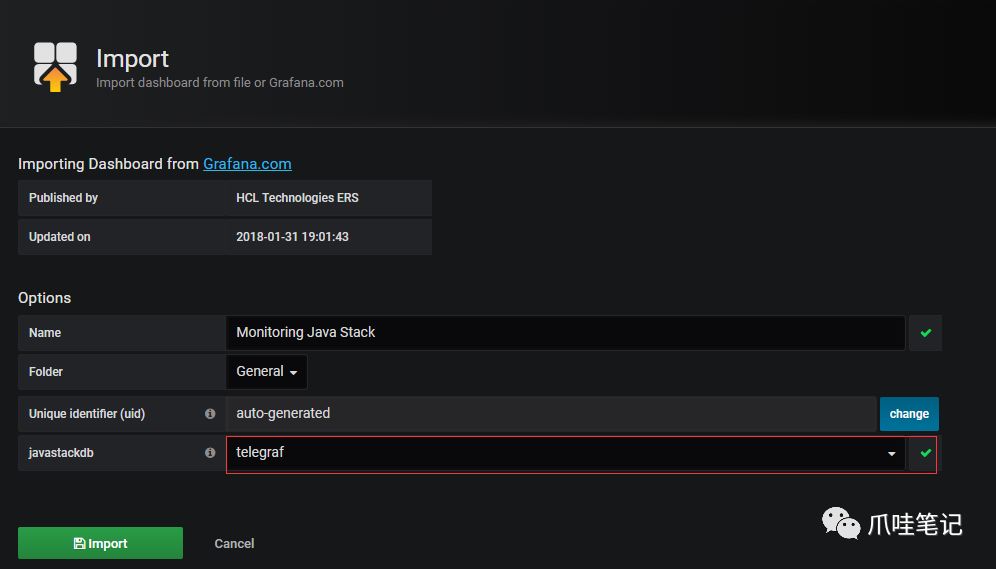Click the Cancel link
Viewport: 996px width, 569px height.
pyautogui.click(x=234, y=544)
